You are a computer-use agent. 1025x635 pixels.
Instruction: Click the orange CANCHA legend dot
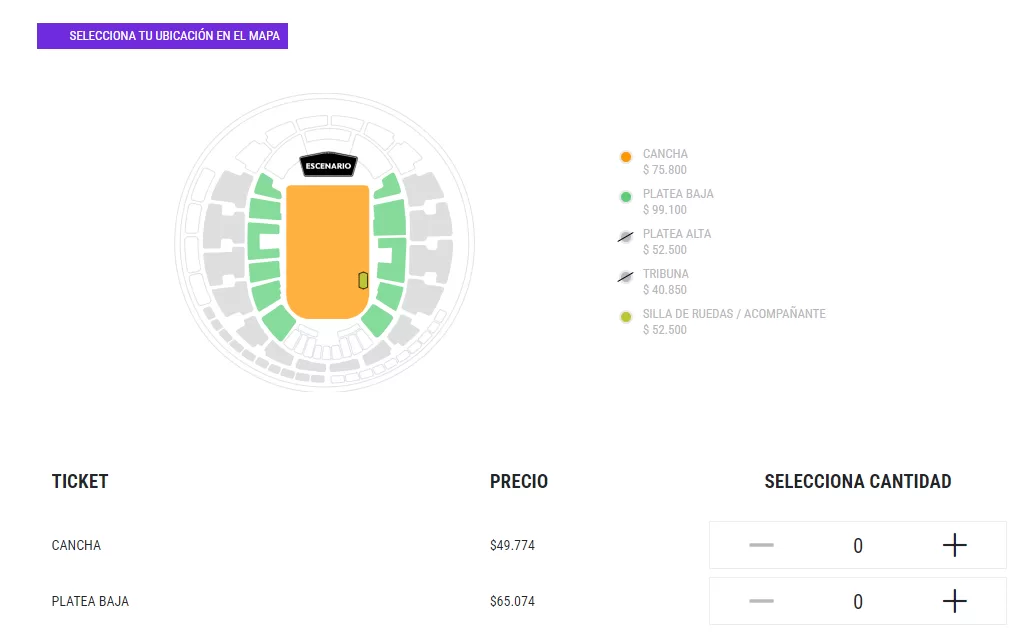click(626, 157)
